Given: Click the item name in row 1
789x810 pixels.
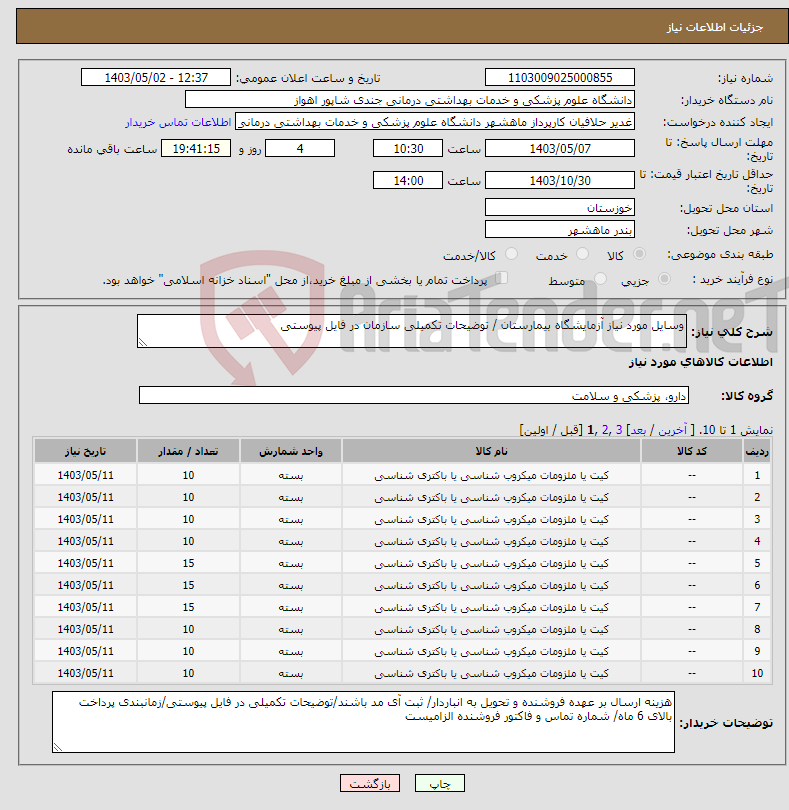Looking at the screenshot, I should pos(491,475).
